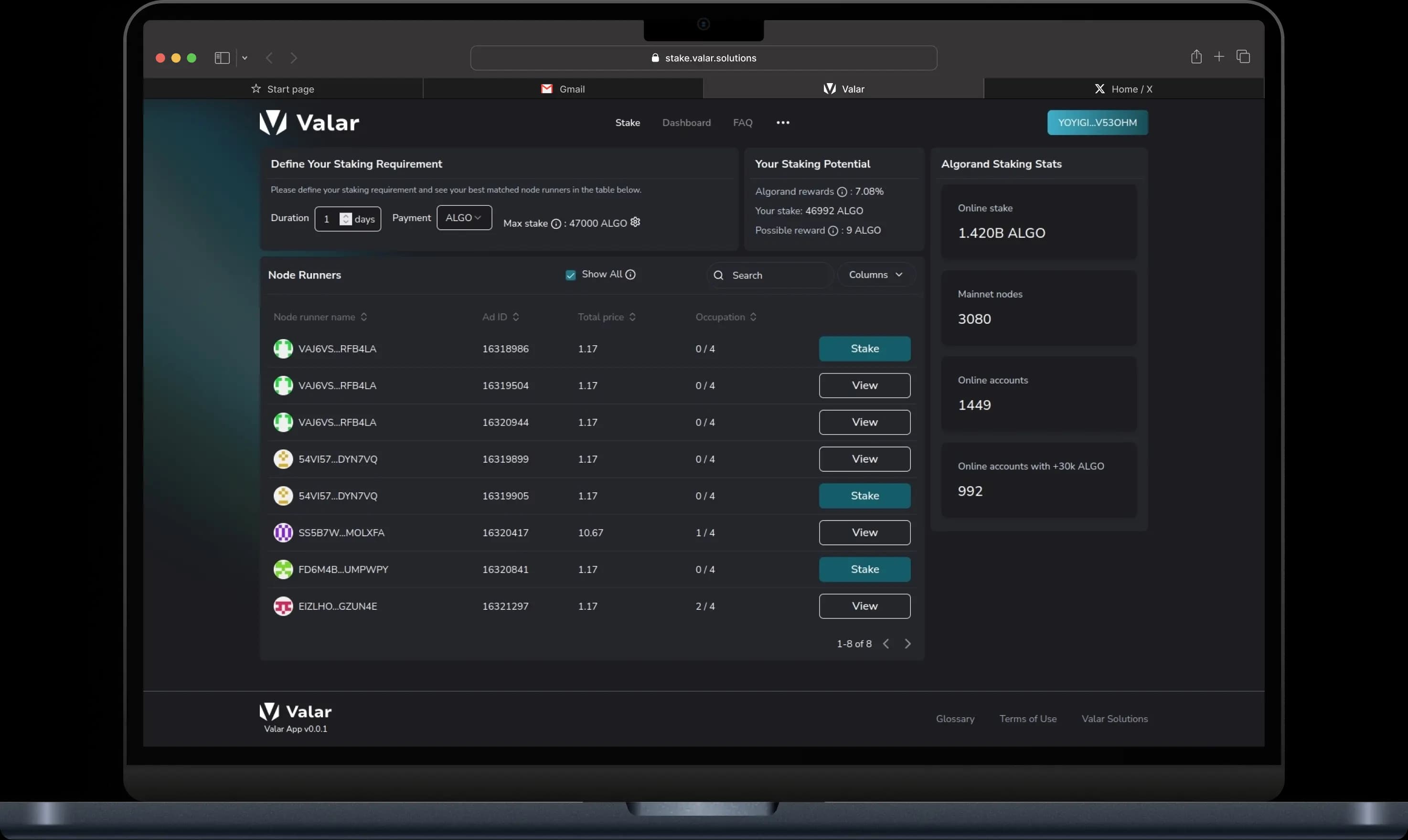The height and width of the screenshot is (840, 1408).
Task: Click the stake.valar.solutions address bar
Action: click(x=704, y=58)
